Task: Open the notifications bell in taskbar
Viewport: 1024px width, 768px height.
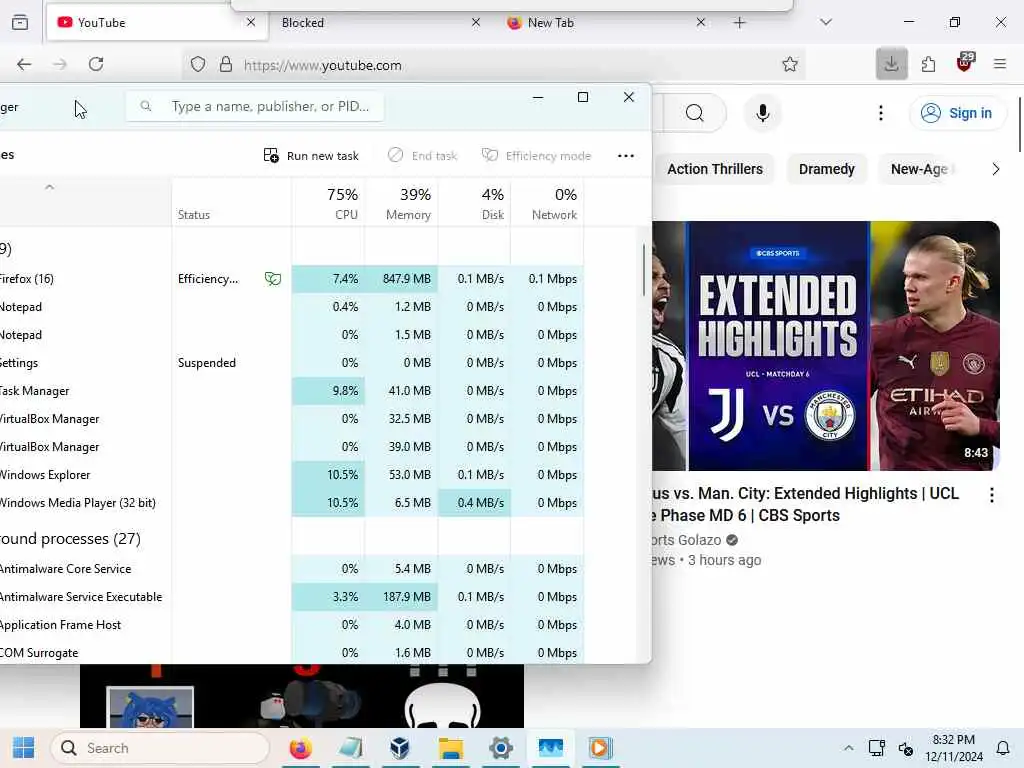Action: [x=1002, y=748]
